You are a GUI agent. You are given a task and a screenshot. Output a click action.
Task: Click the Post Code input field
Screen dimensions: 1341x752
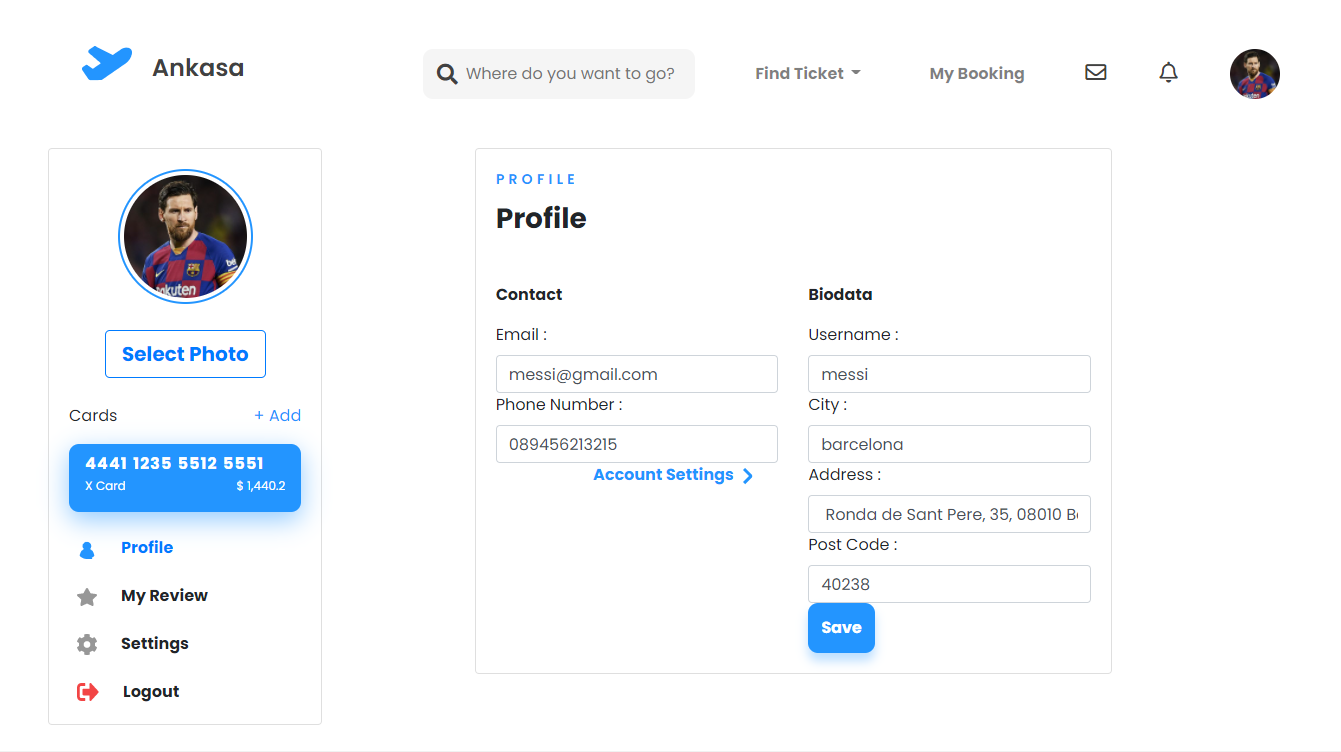point(949,584)
